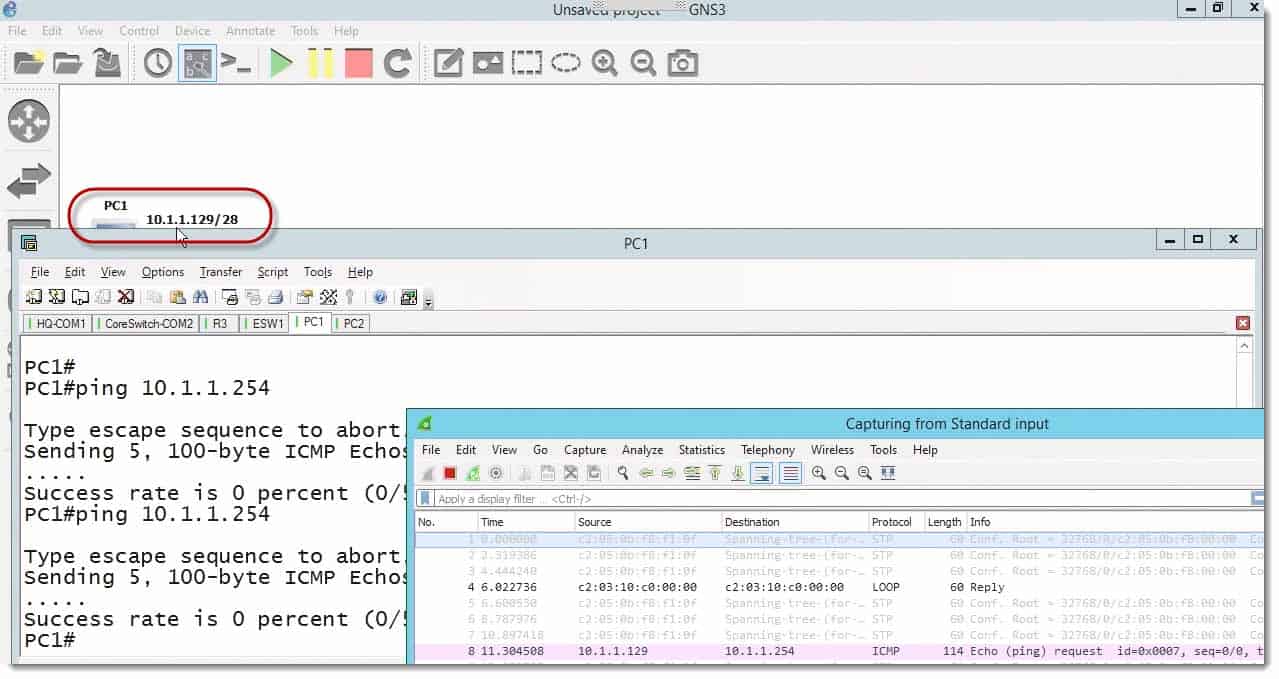The image size is (1279, 679).
Task: Click the find binoculars icon in terminal toolbar
Action: coord(201,297)
